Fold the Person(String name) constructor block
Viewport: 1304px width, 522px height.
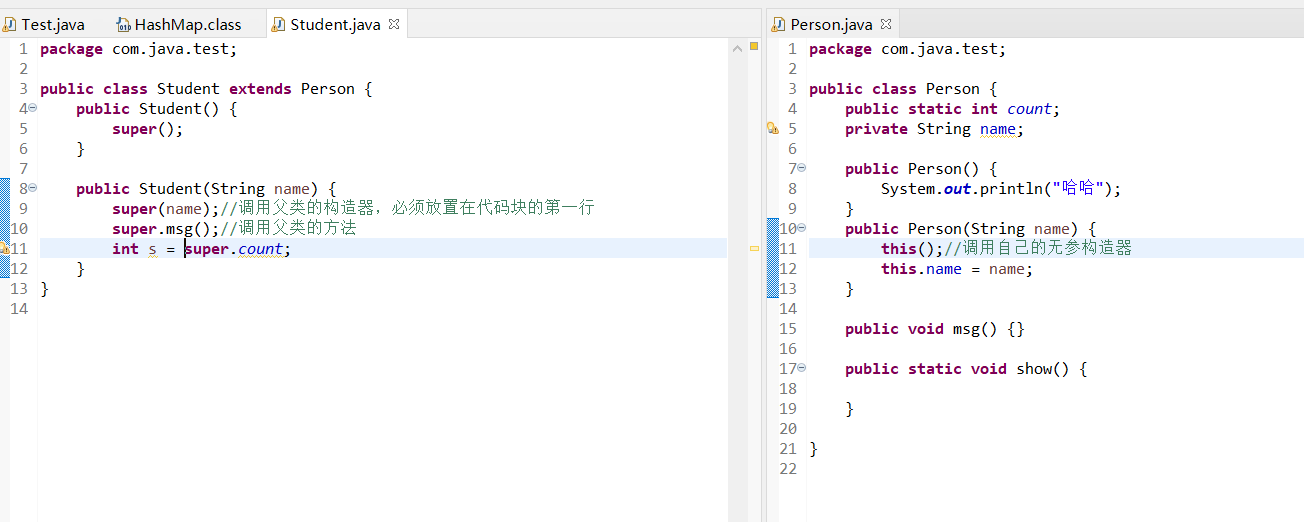pos(801,228)
